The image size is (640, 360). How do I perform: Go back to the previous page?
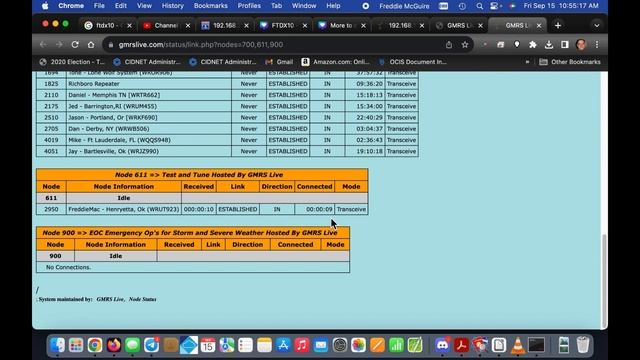[43, 44]
